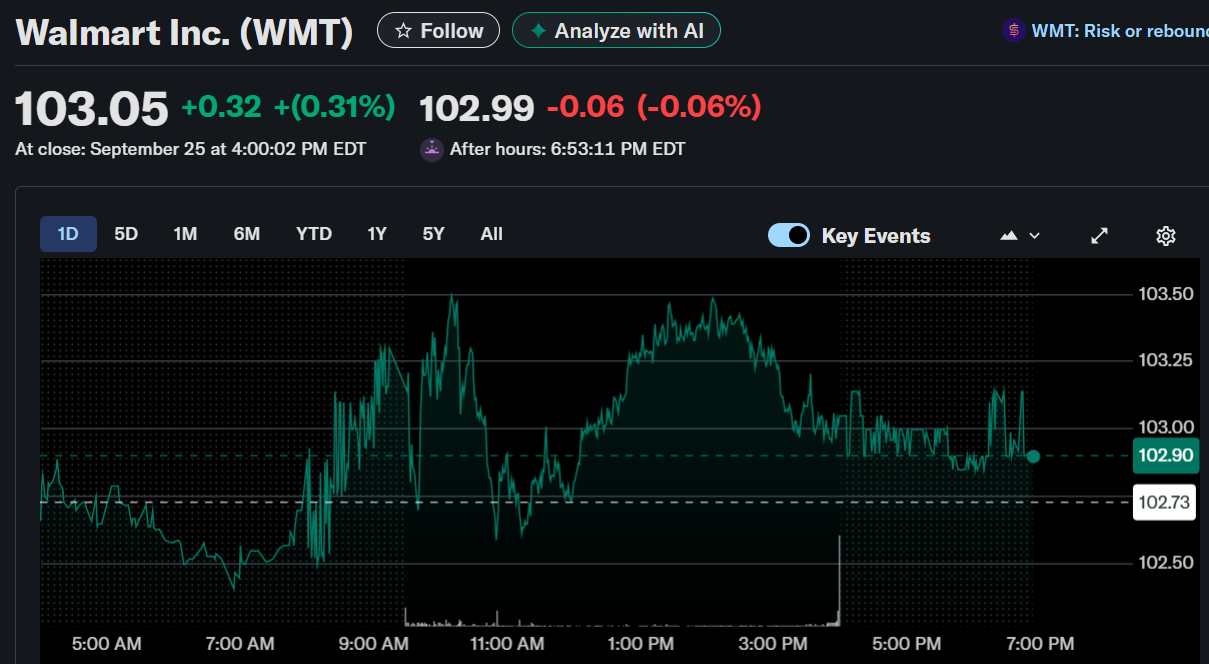
Task: Click the 1:00 PM time axis label
Action: (641, 643)
